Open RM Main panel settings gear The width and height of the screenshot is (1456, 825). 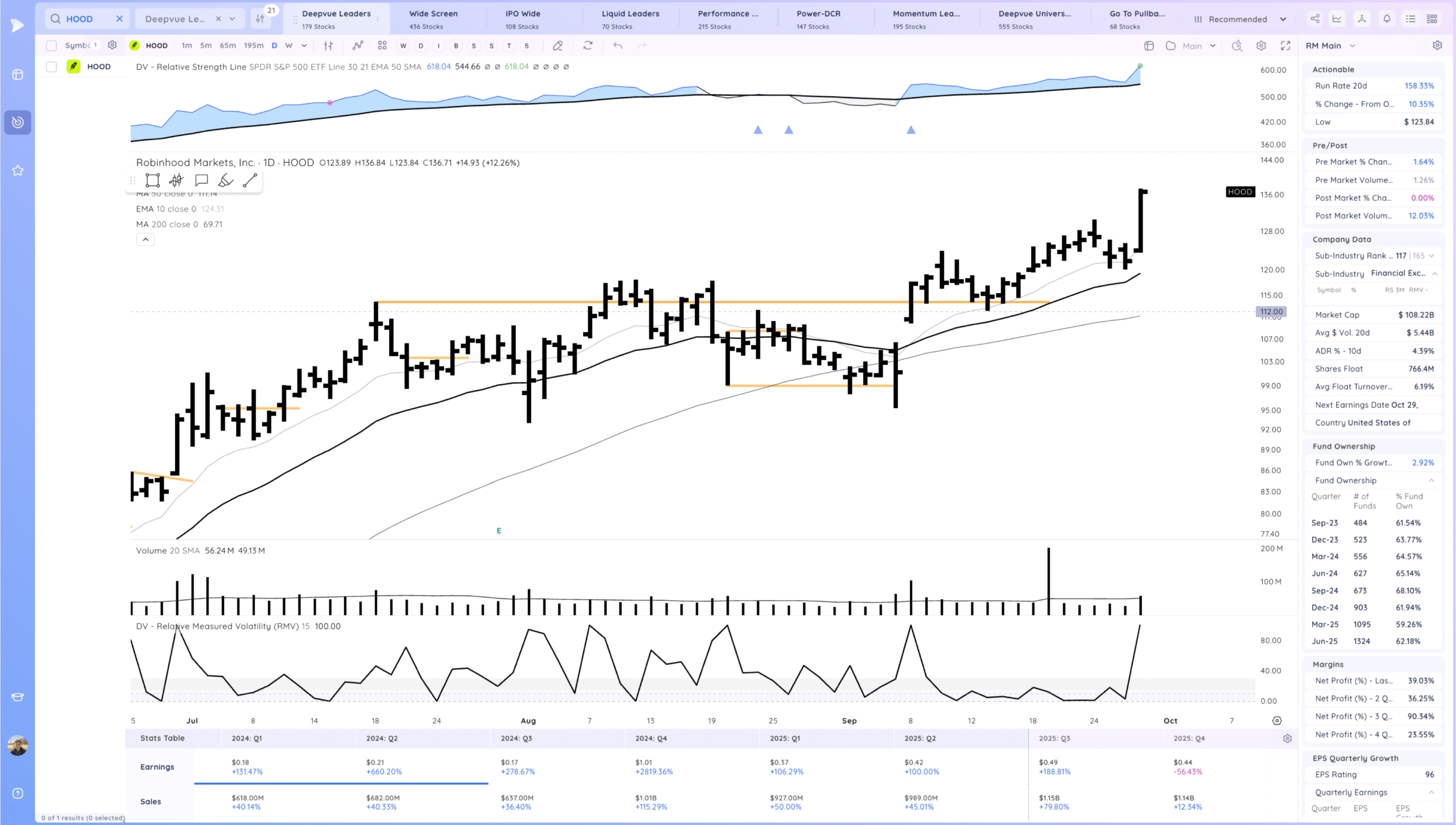point(1437,46)
